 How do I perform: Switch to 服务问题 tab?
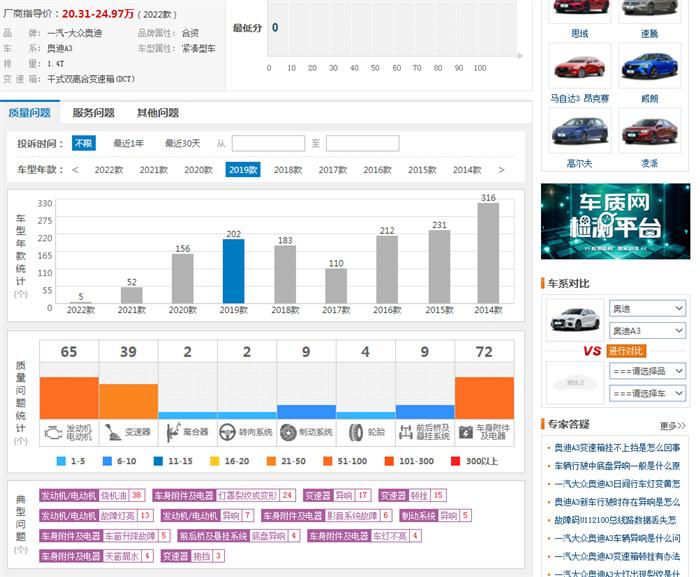[93, 113]
